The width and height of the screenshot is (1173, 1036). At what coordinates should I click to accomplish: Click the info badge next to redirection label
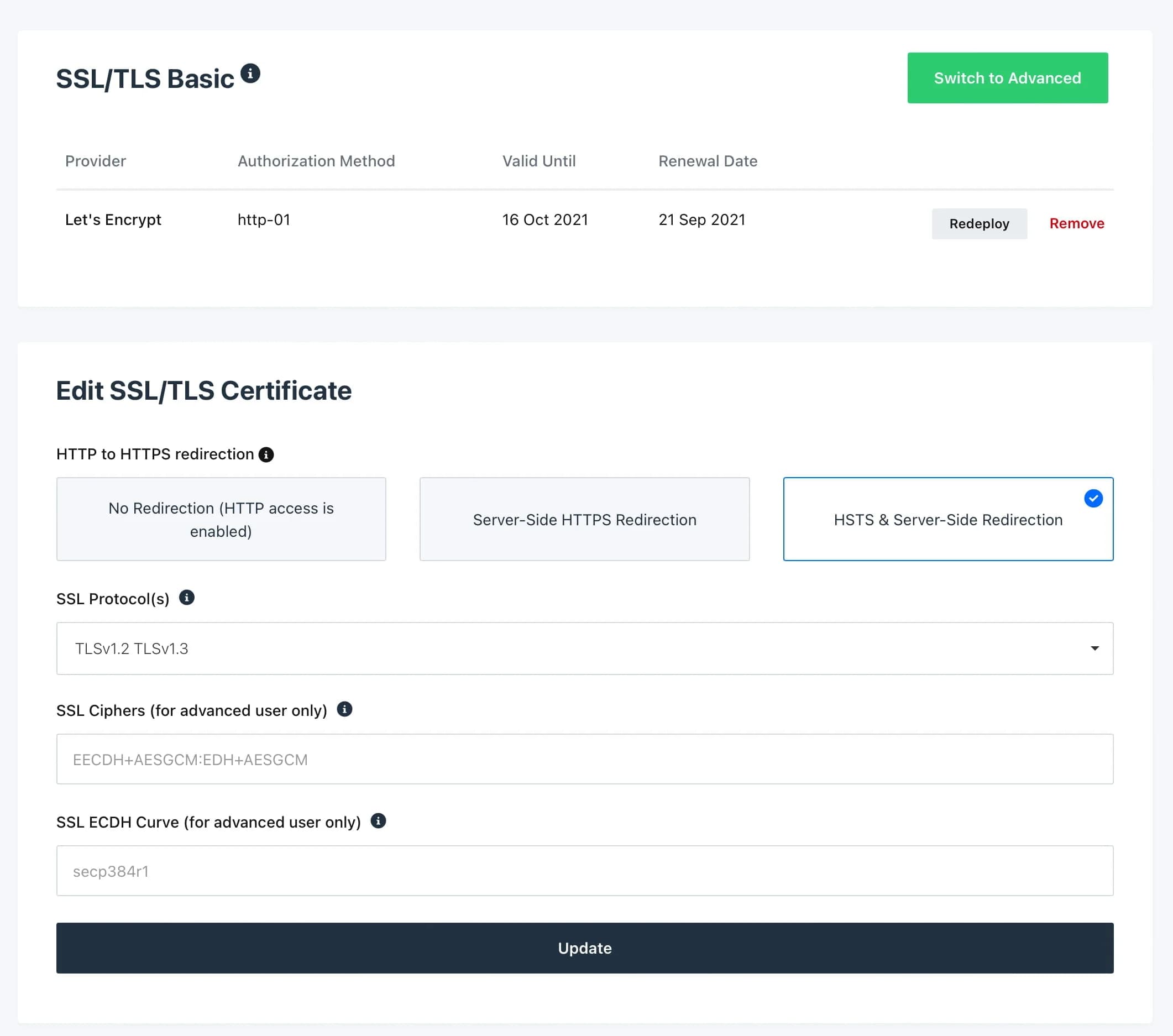click(266, 454)
